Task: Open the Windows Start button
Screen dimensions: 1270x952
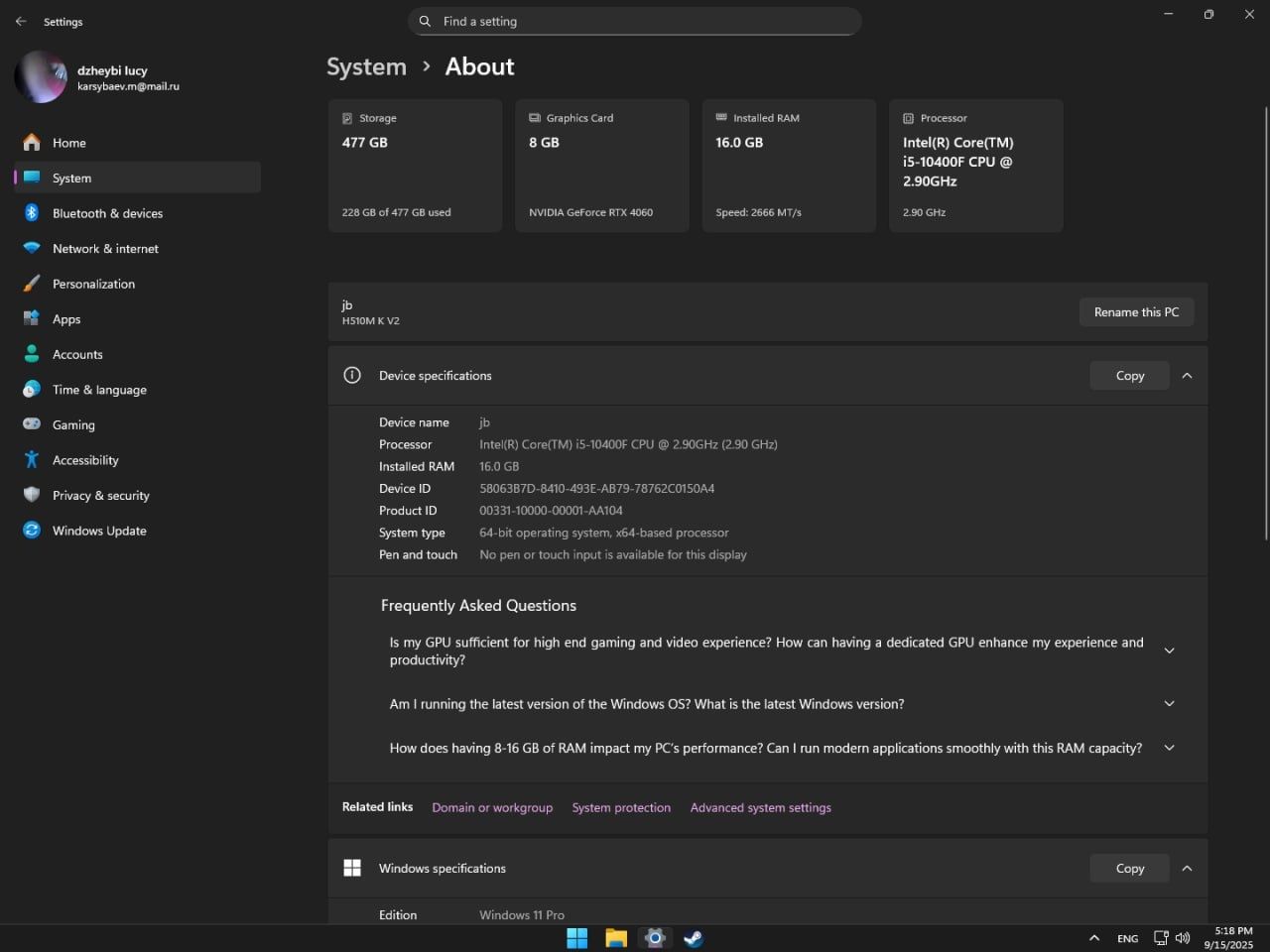Action: (576, 938)
